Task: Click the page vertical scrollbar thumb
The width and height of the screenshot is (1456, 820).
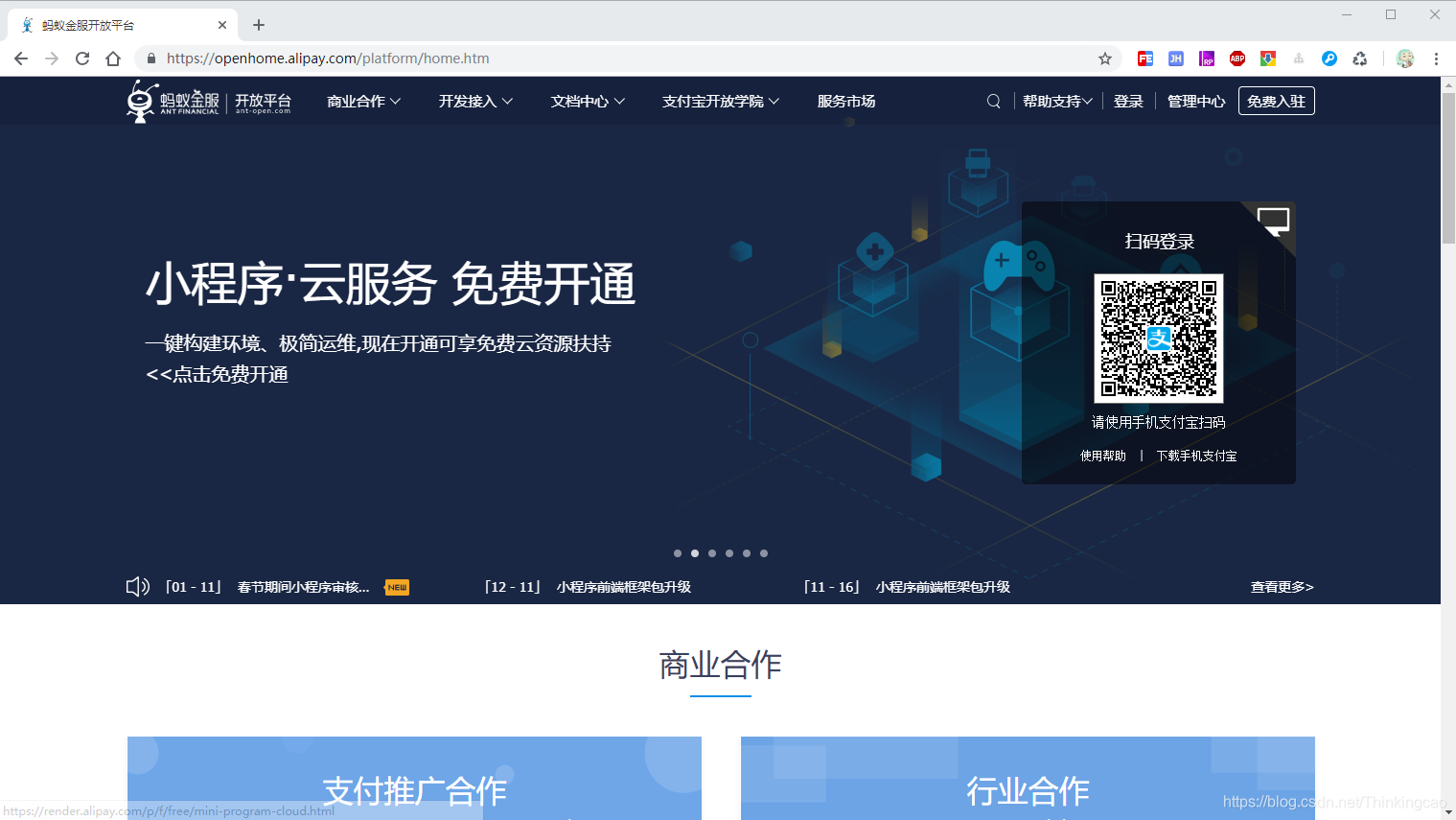Action: (1448, 166)
